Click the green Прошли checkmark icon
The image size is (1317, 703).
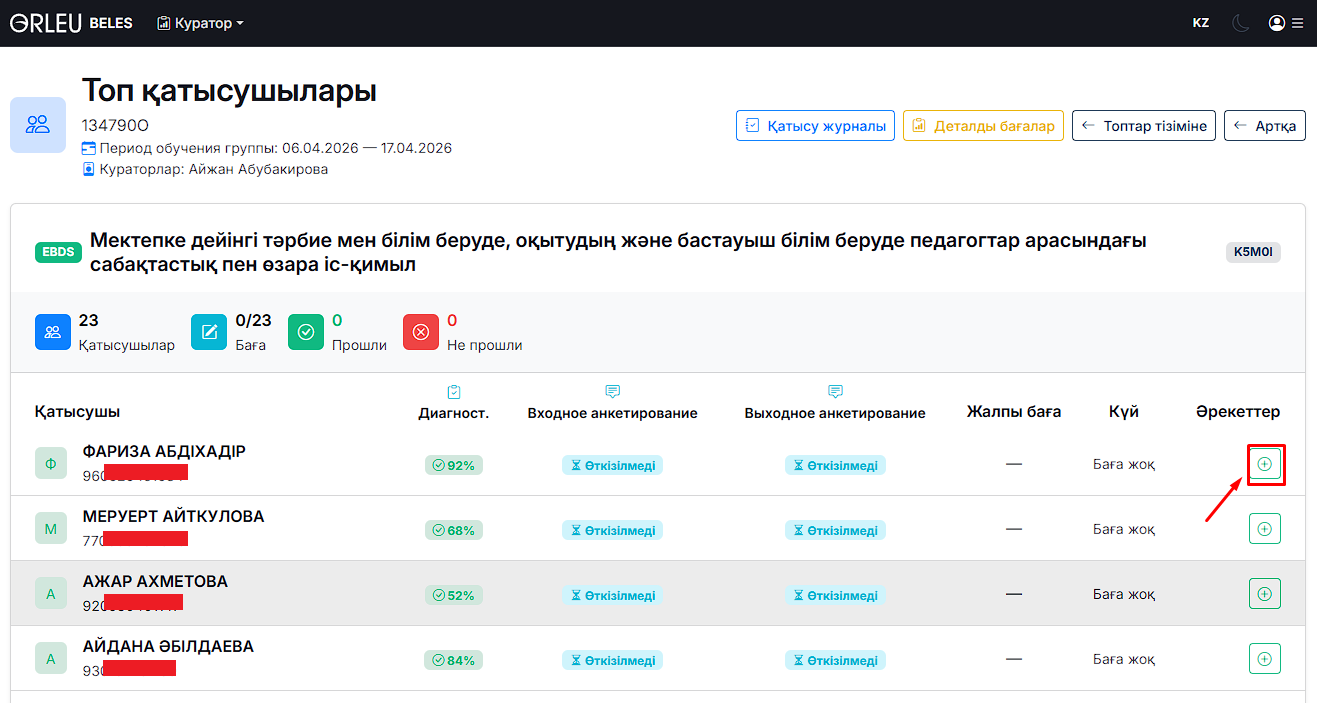coord(306,331)
